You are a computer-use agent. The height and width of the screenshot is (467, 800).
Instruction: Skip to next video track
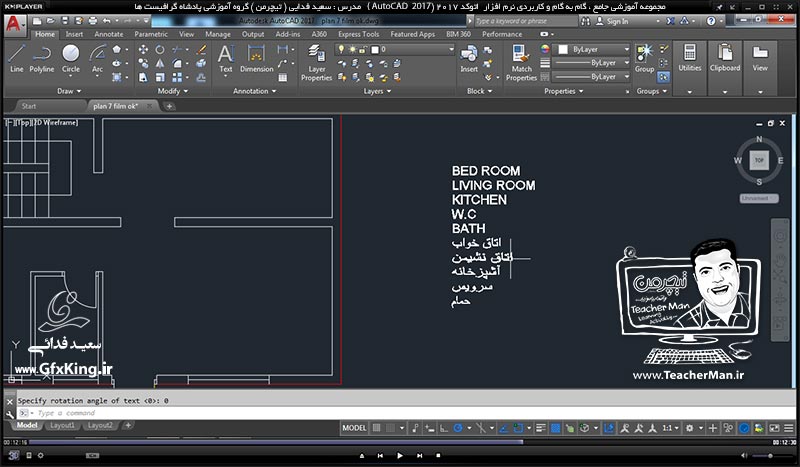click(419, 455)
